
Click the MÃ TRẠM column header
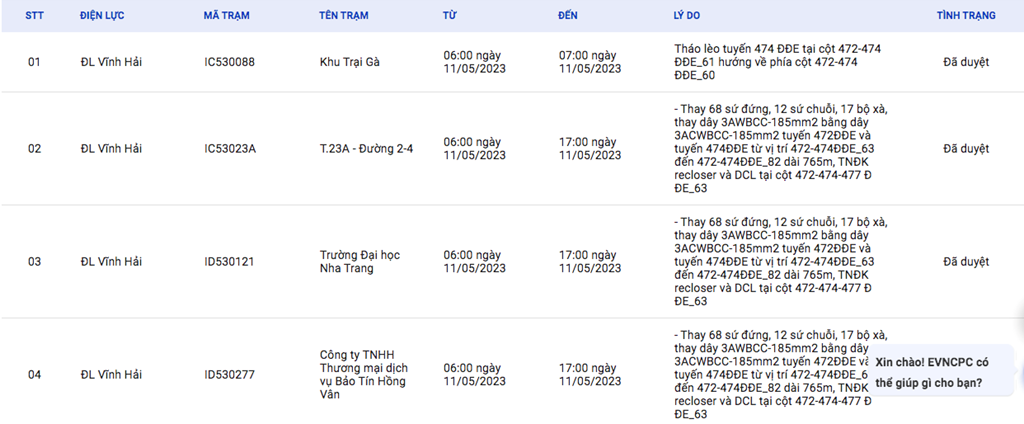pyautogui.click(x=226, y=17)
